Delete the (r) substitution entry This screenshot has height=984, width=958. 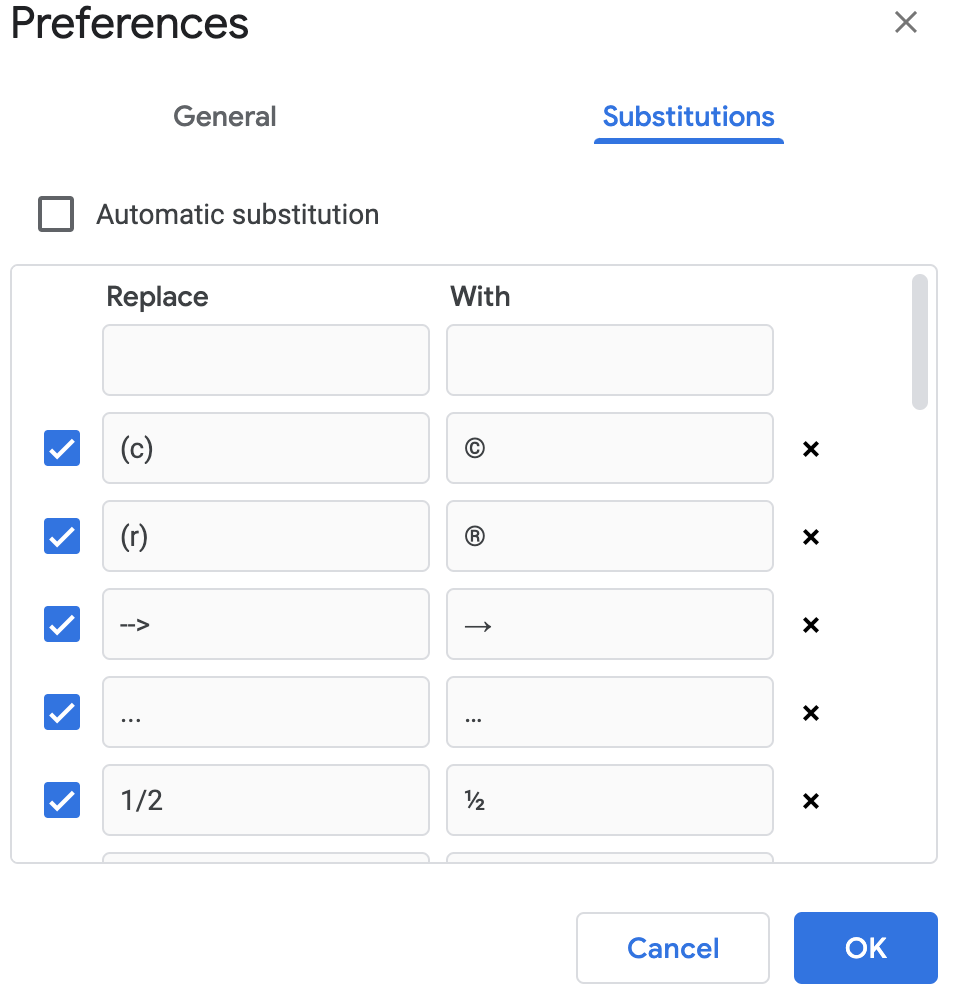coord(811,537)
